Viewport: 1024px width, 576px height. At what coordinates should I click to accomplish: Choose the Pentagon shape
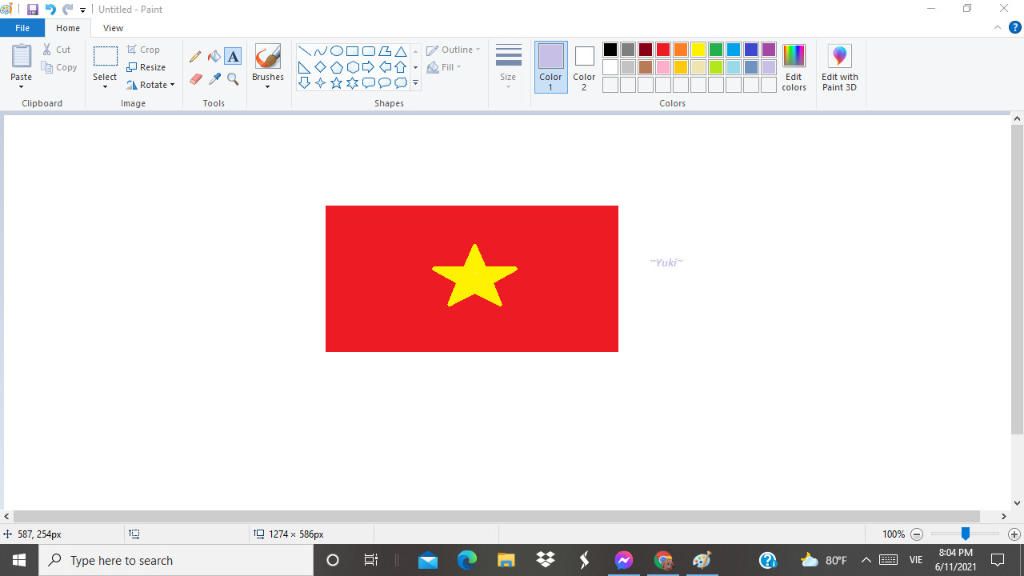(x=336, y=67)
